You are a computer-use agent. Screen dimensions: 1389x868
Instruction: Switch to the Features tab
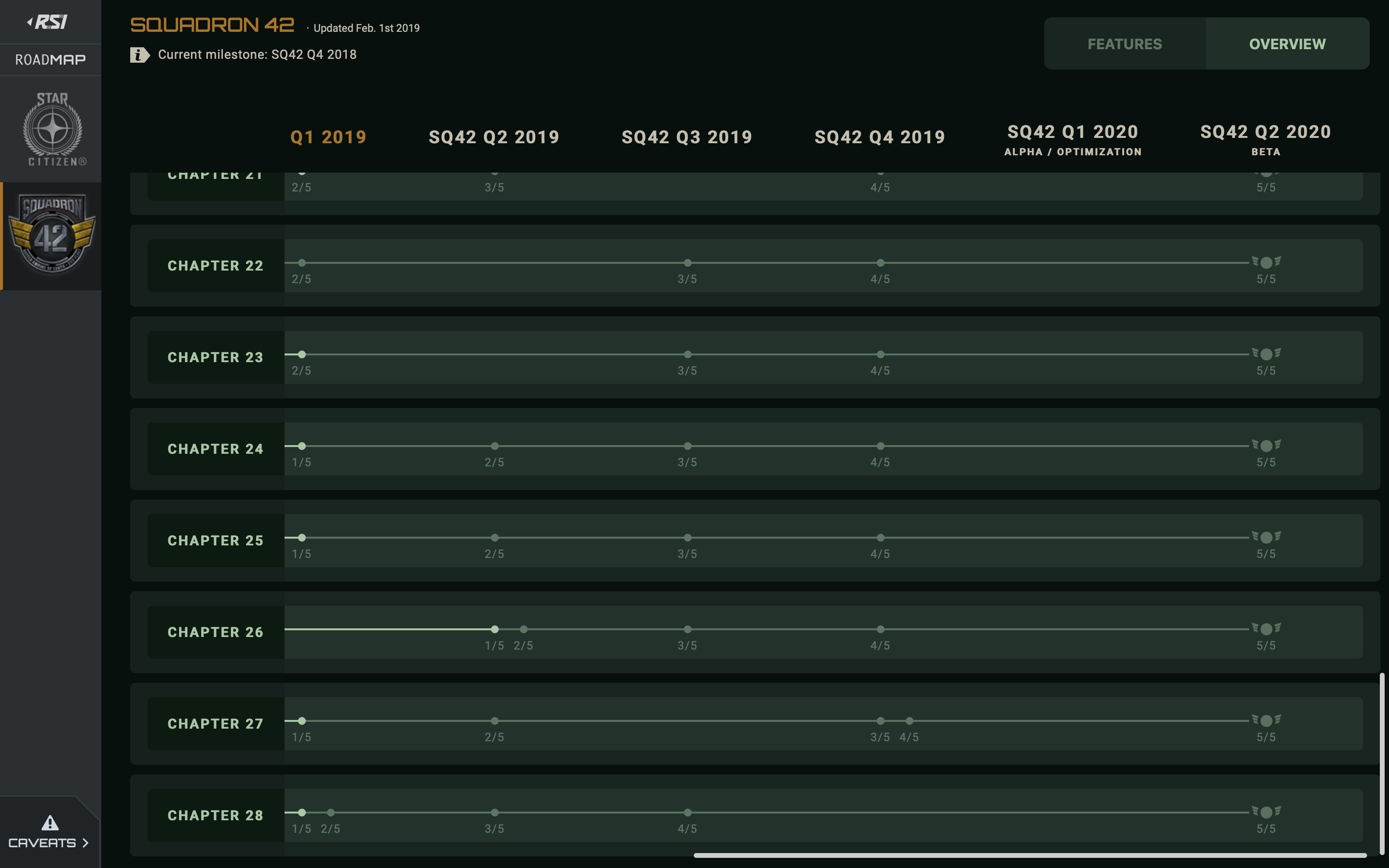click(1124, 44)
